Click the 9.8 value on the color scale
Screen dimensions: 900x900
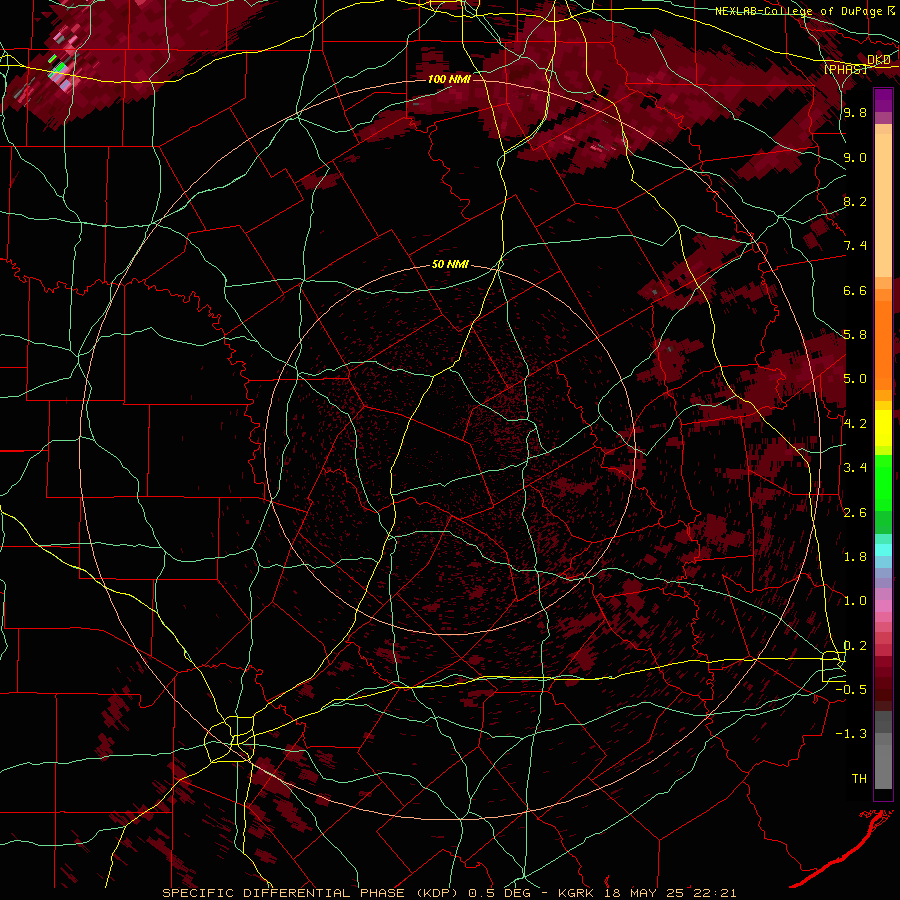coord(855,113)
